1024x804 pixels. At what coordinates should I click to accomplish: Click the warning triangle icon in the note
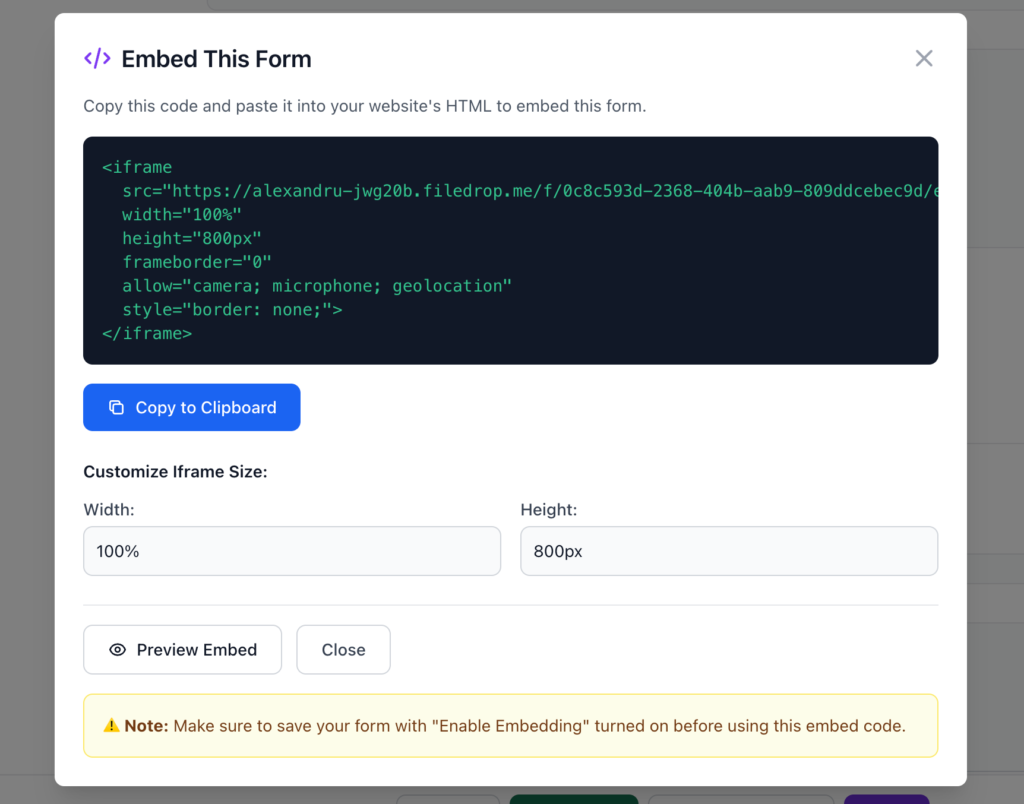point(113,726)
